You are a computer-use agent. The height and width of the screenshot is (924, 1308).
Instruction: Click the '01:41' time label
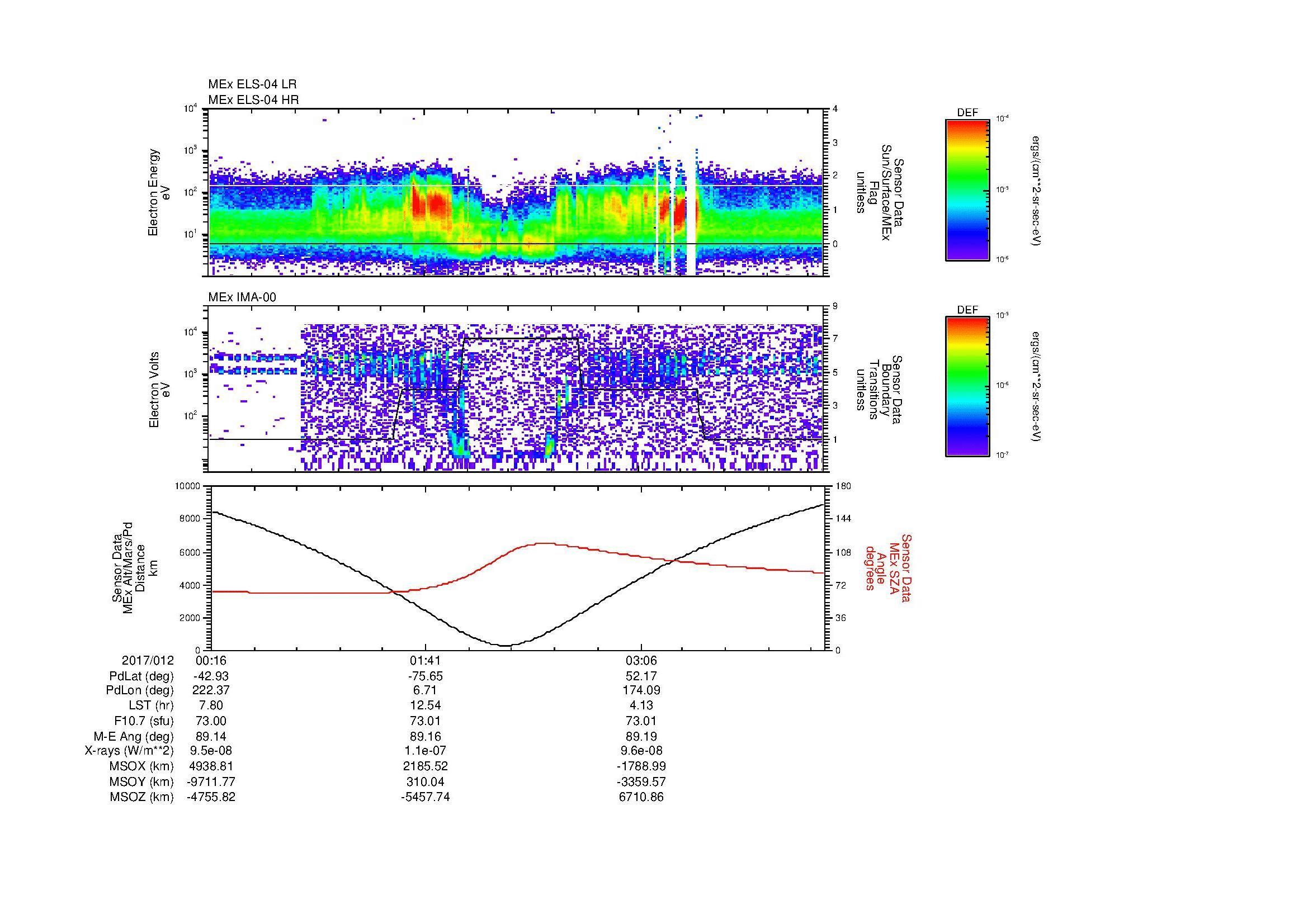click(x=425, y=660)
